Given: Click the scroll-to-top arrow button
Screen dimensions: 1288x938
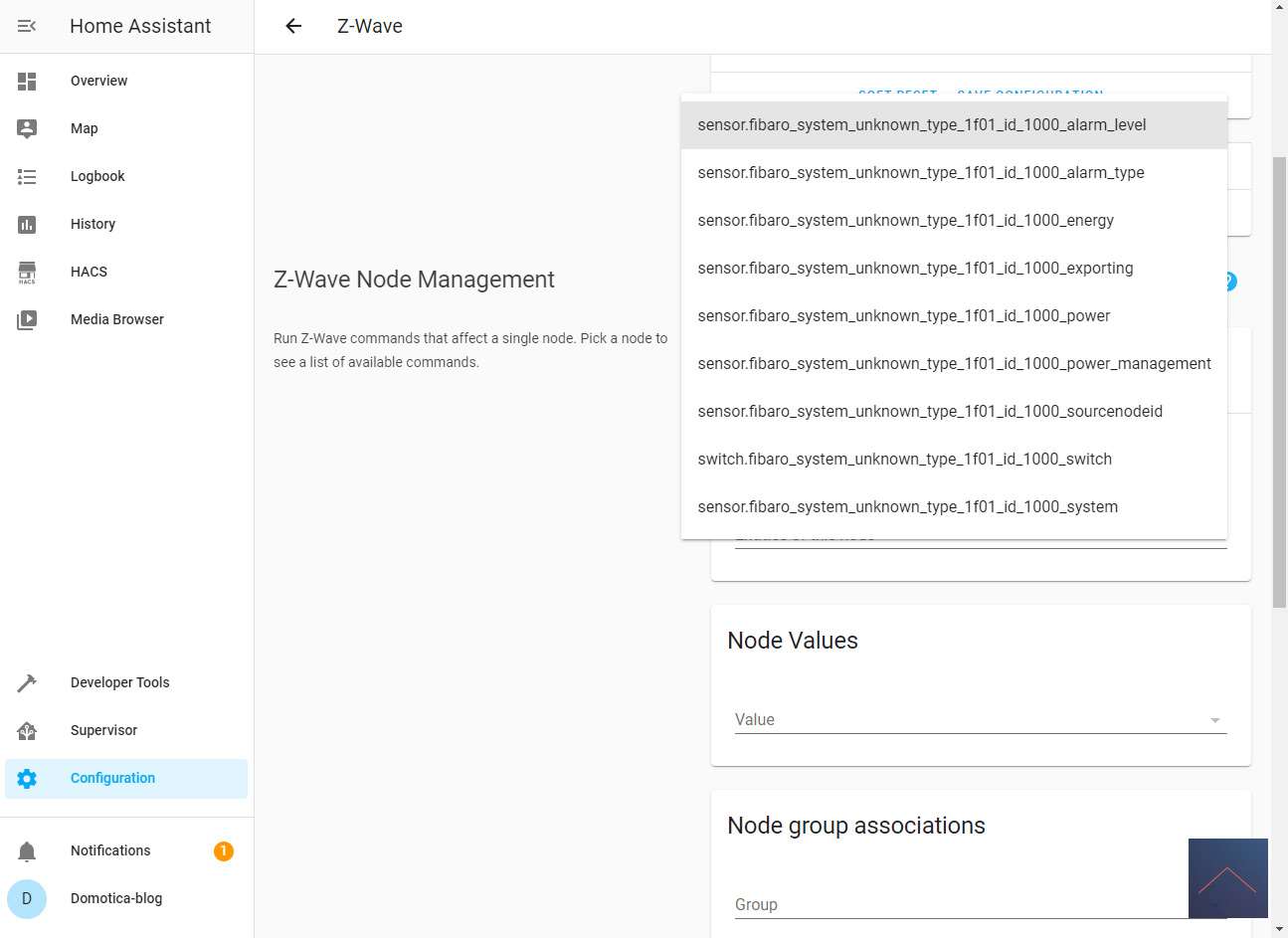Looking at the screenshot, I should (x=1227, y=878).
